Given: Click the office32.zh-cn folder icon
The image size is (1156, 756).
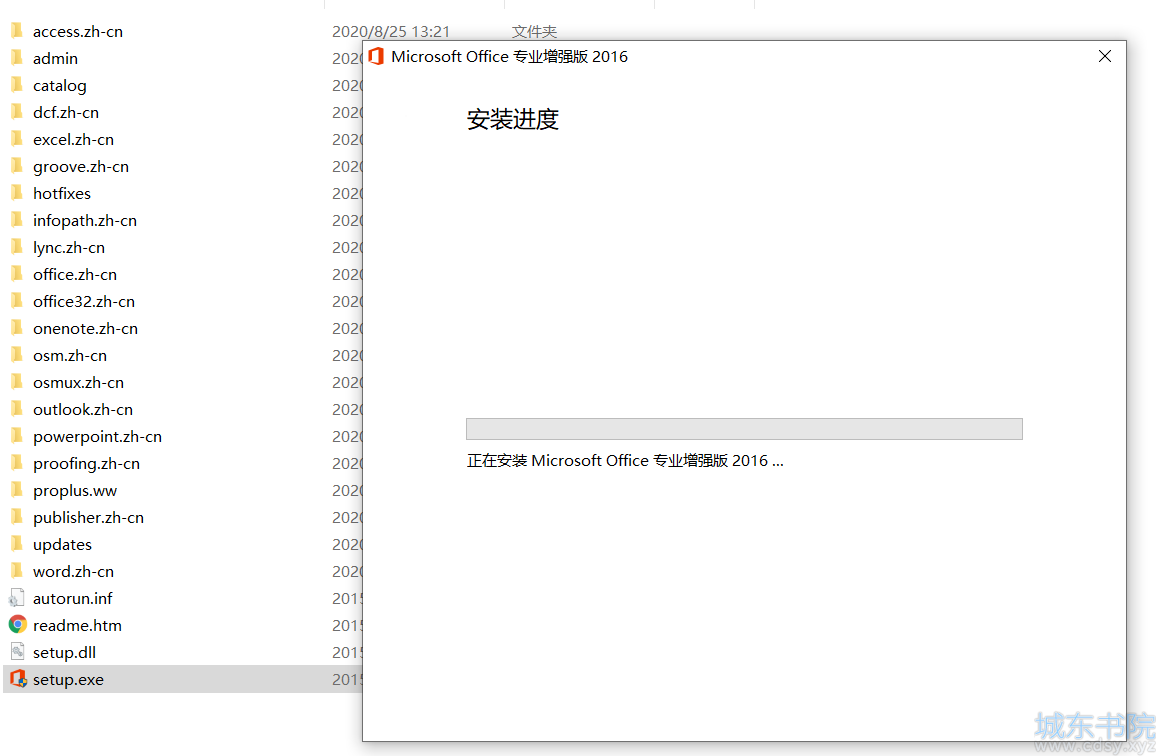Looking at the screenshot, I should (x=17, y=301).
